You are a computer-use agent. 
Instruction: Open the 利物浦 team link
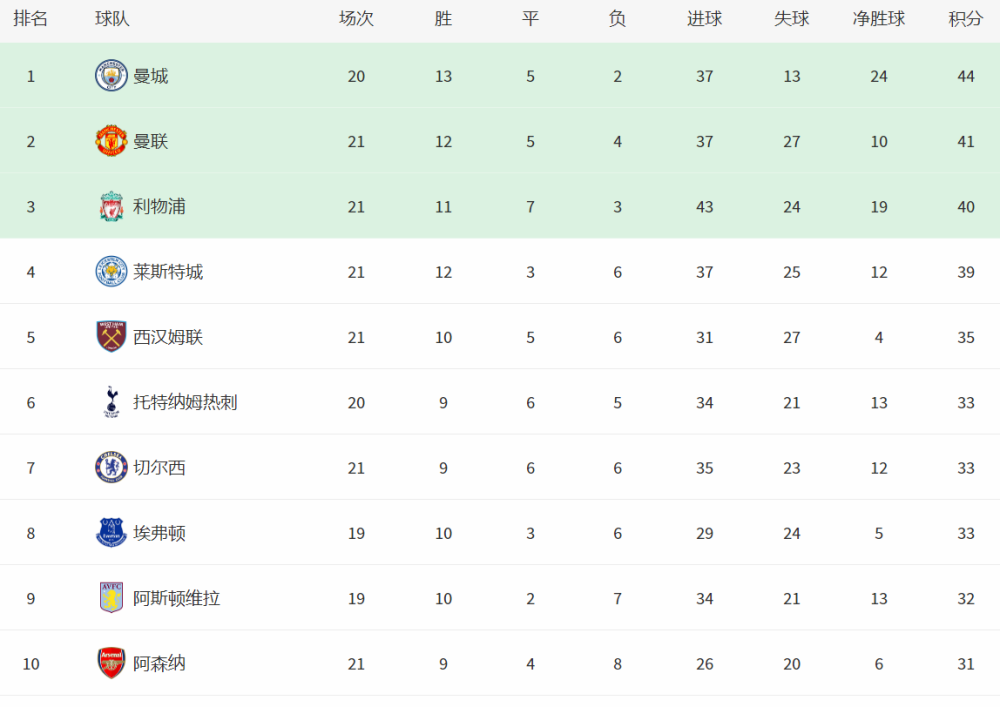point(159,207)
